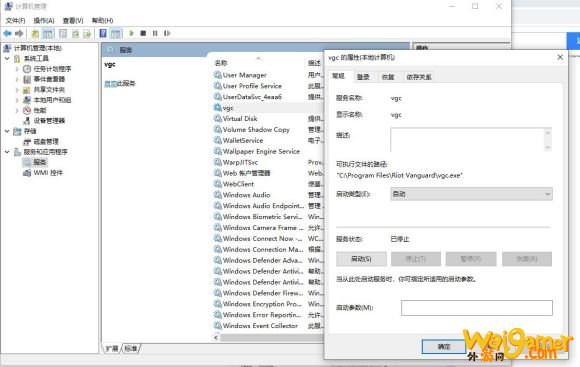Switch to the 依存关系 tab in vgc properties
The width and height of the screenshot is (580, 367).
pos(419,77)
